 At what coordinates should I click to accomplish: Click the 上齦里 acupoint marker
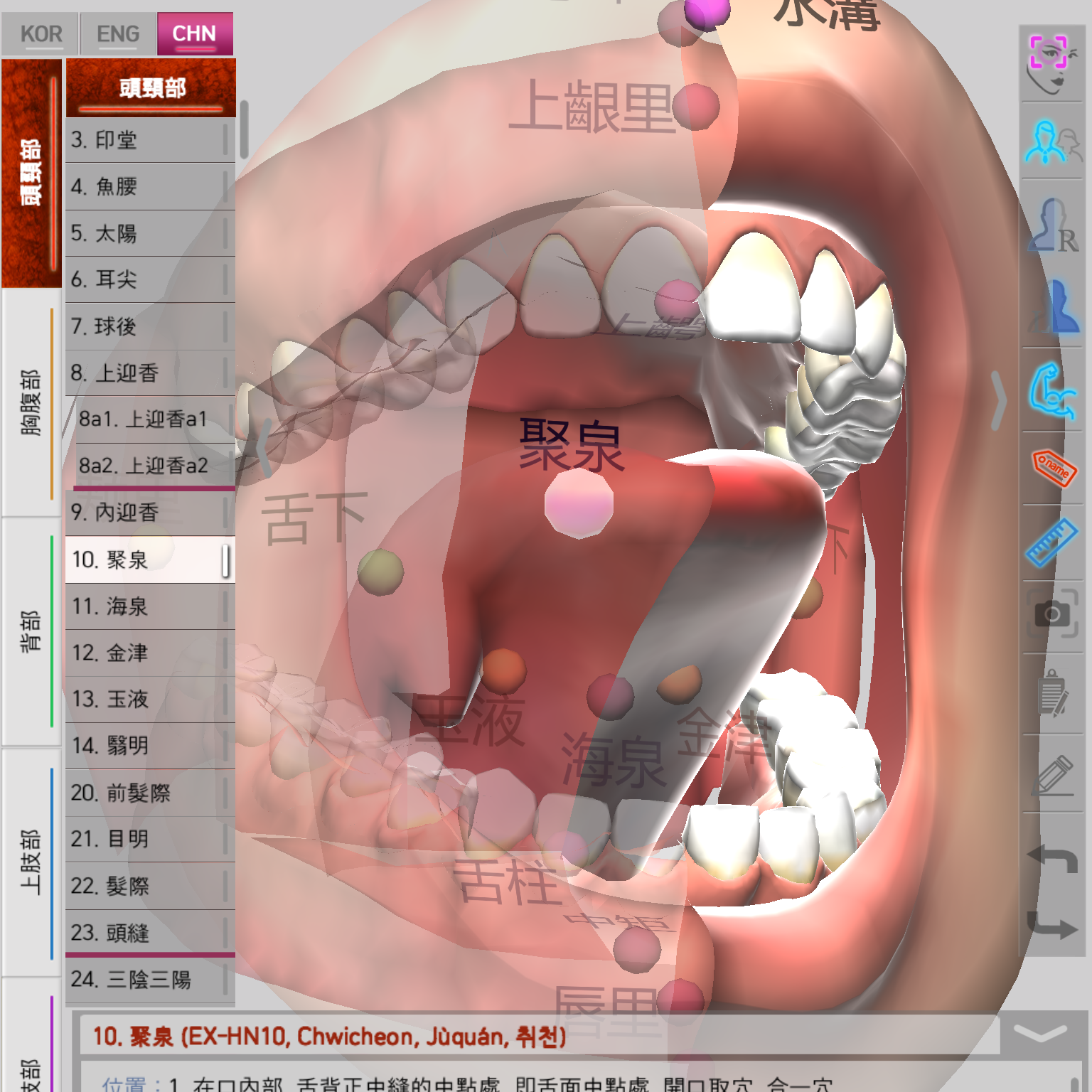(x=697, y=106)
